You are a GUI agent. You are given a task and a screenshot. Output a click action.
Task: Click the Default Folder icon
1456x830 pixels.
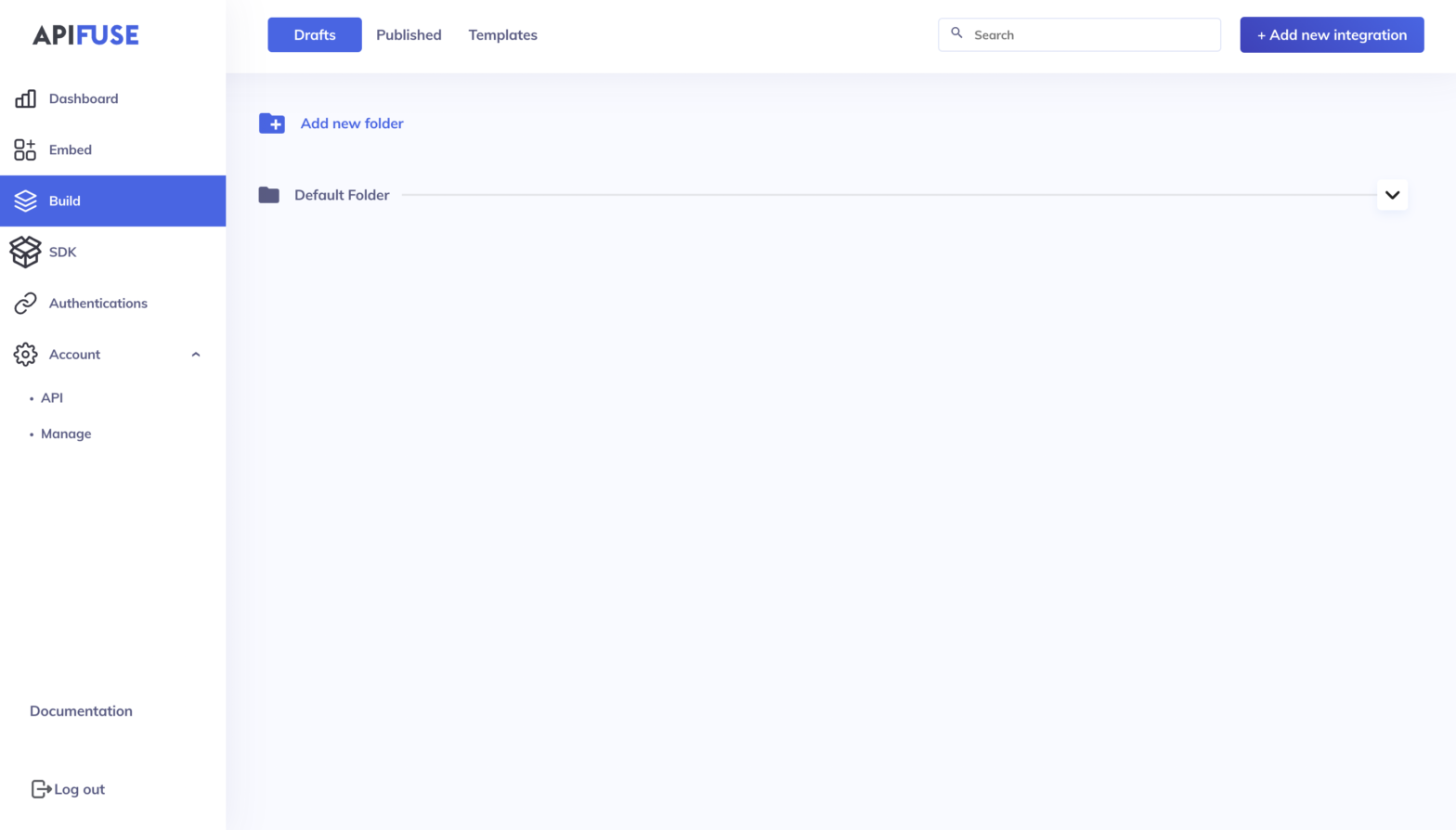coord(269,195)
